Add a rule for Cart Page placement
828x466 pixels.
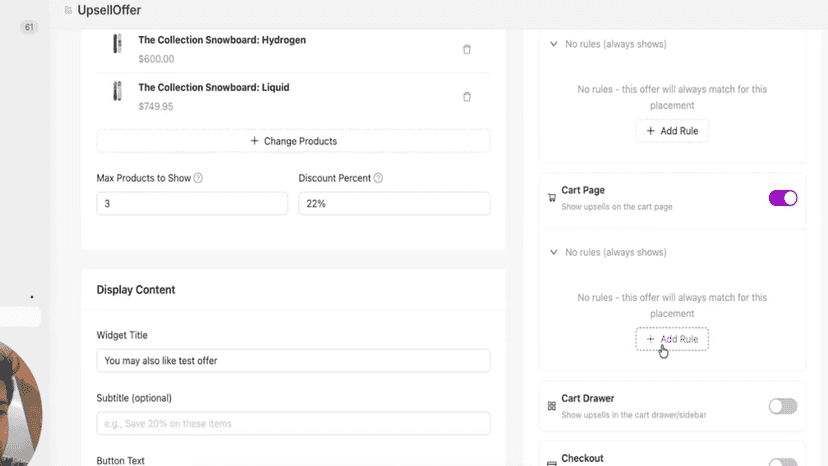(672, 339)
